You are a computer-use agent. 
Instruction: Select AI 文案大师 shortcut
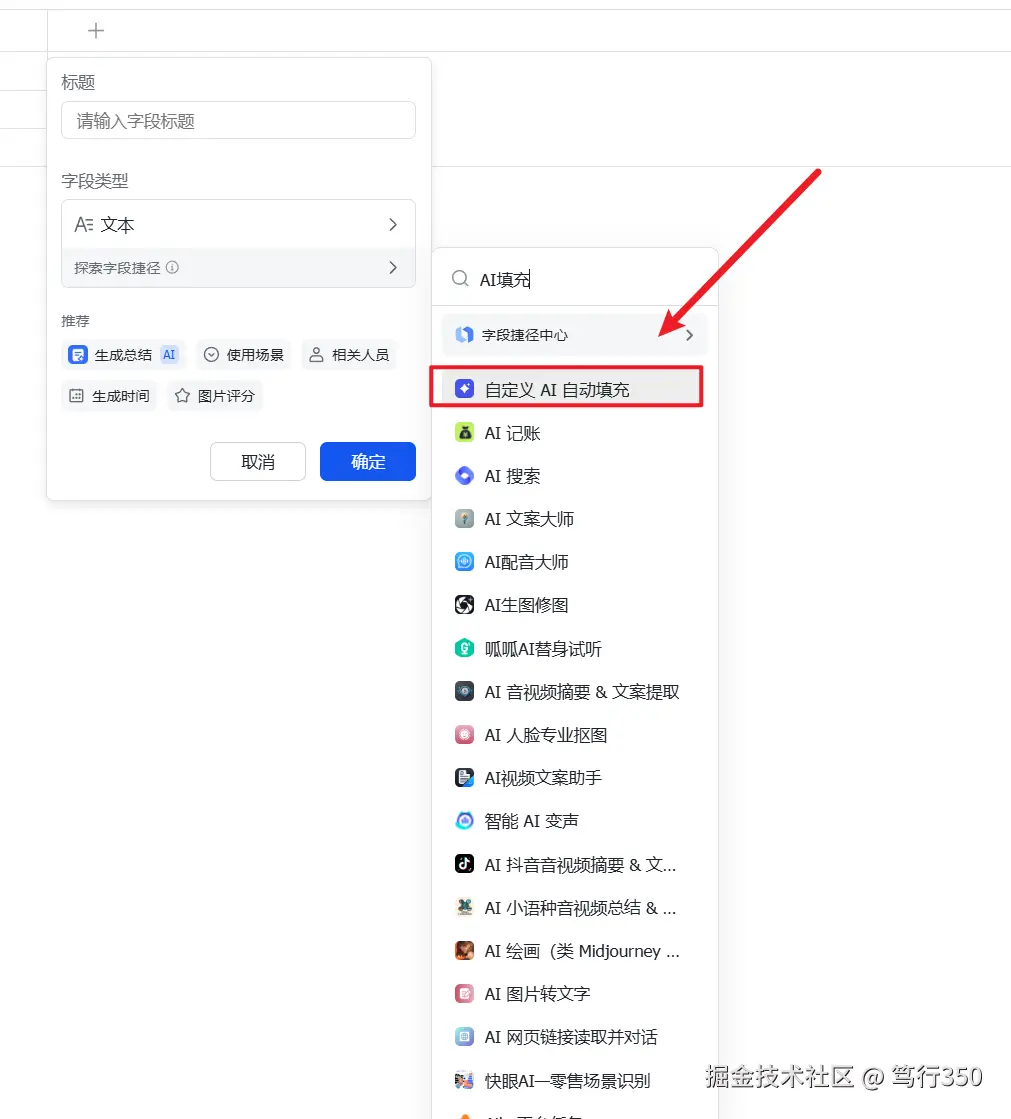click(574, 519)
